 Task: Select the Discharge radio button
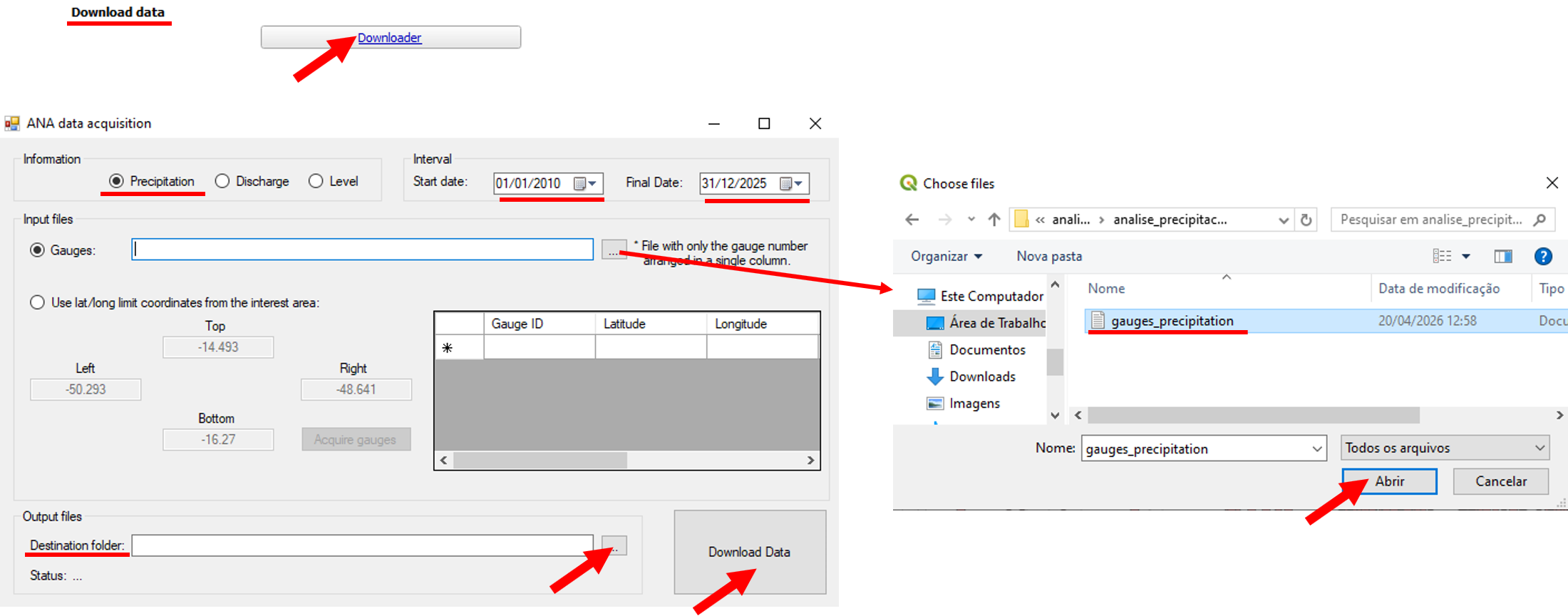tap(222, 181)
